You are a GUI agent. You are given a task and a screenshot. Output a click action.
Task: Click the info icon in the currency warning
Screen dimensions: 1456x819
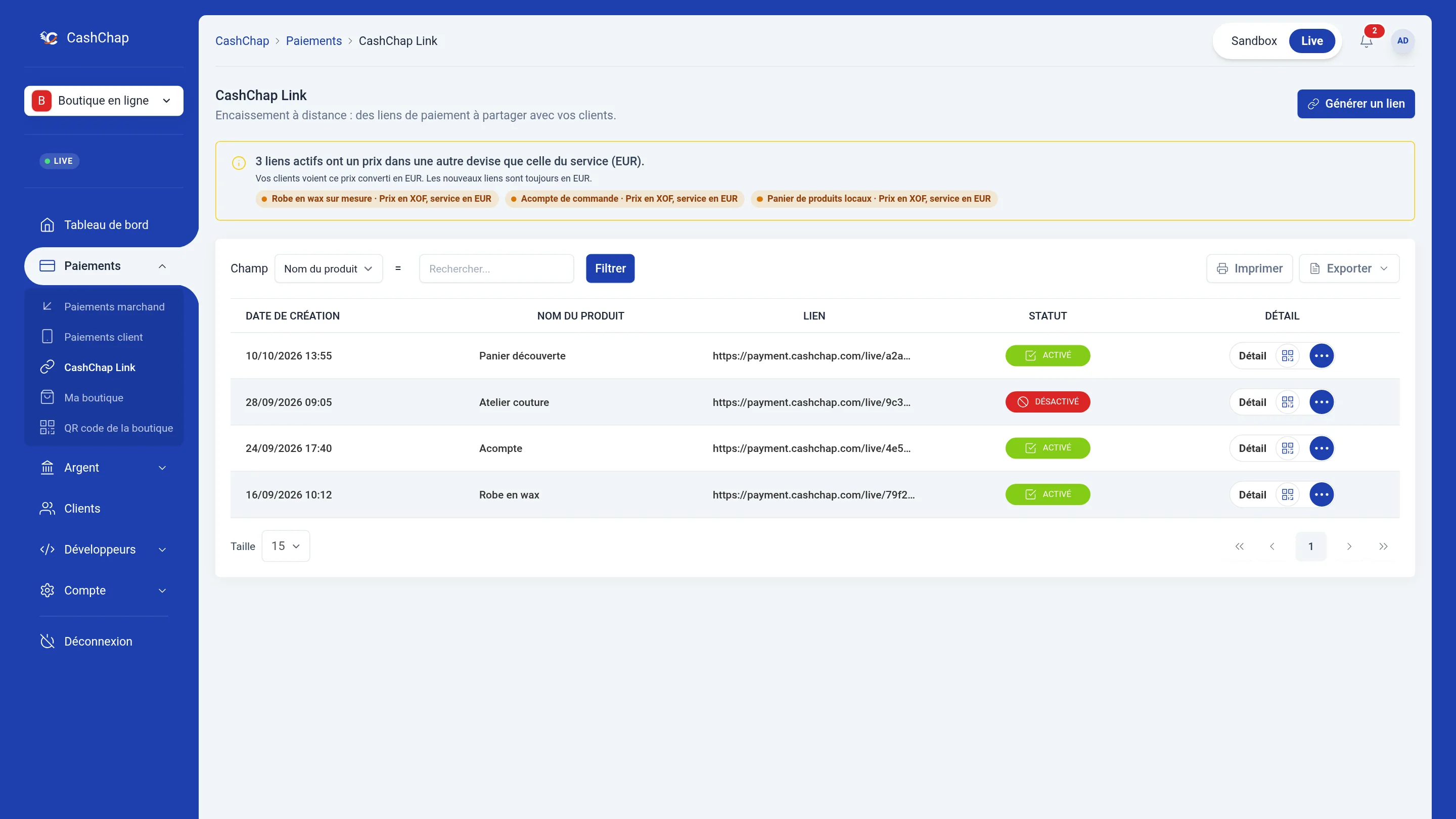click(x=239, y=163)
